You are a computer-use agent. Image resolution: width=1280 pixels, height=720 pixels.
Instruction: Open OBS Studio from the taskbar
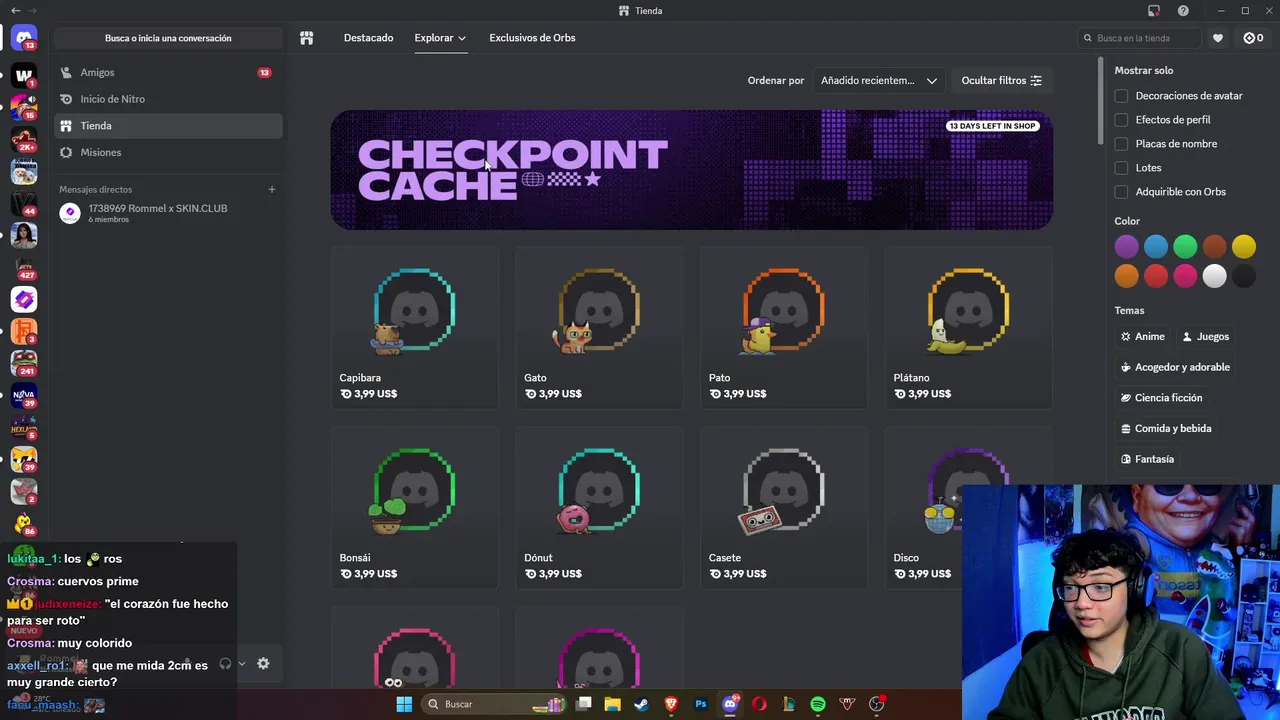(x=877, y=704)
